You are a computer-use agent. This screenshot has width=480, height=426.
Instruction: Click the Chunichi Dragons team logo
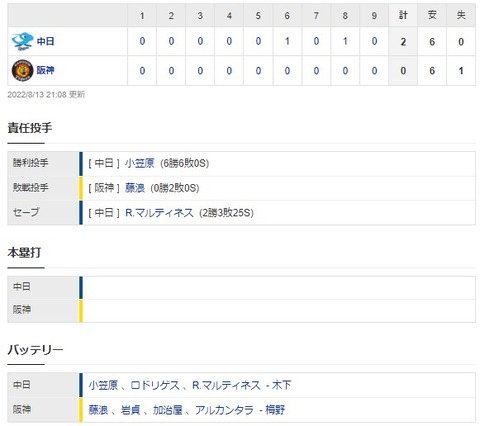22,41
